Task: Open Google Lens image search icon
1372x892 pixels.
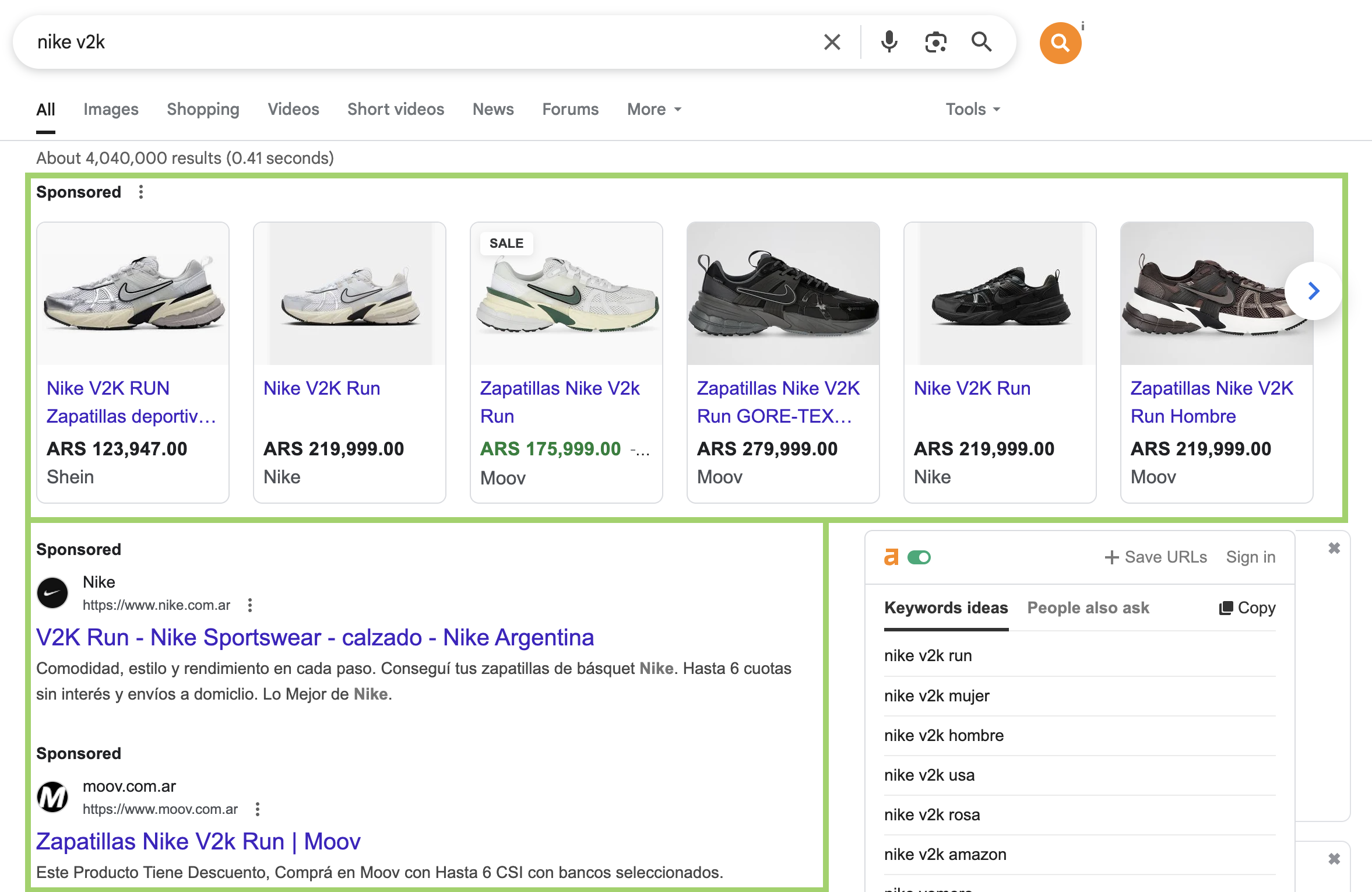Action: click(x=935, y=42)
